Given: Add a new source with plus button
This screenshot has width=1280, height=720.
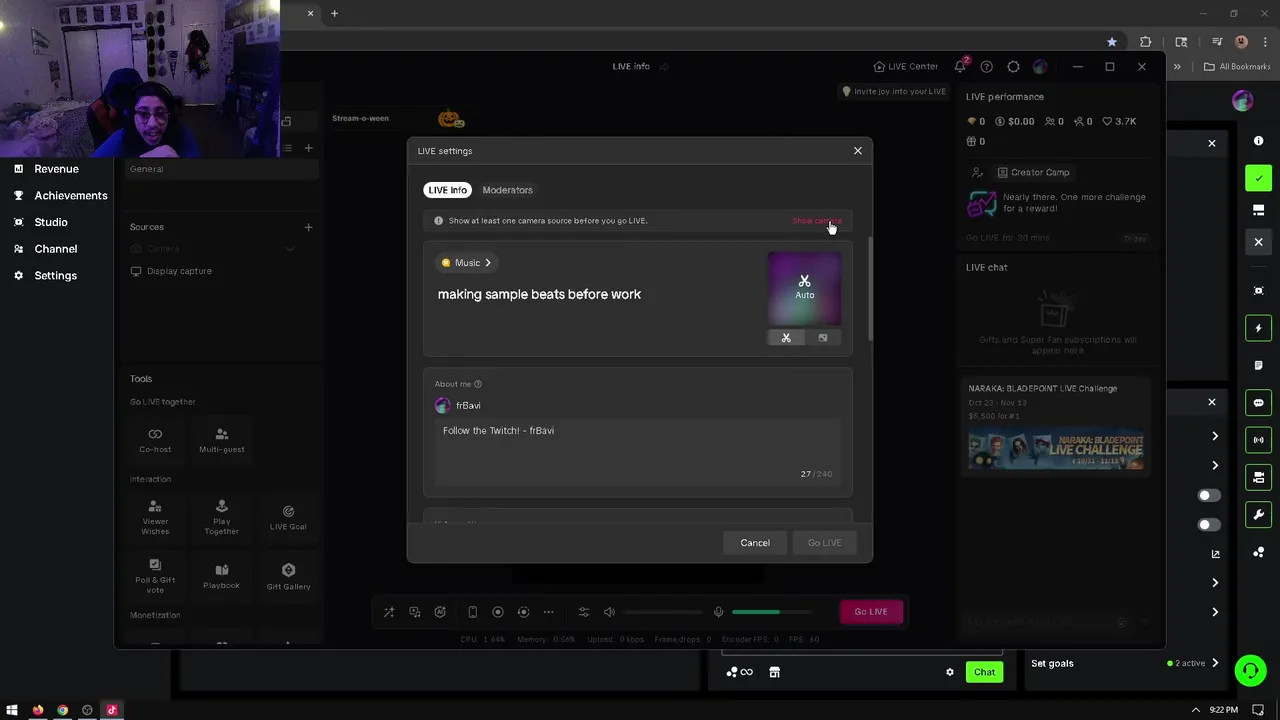Looking at the screenshot, I should [x=308, y=227].
